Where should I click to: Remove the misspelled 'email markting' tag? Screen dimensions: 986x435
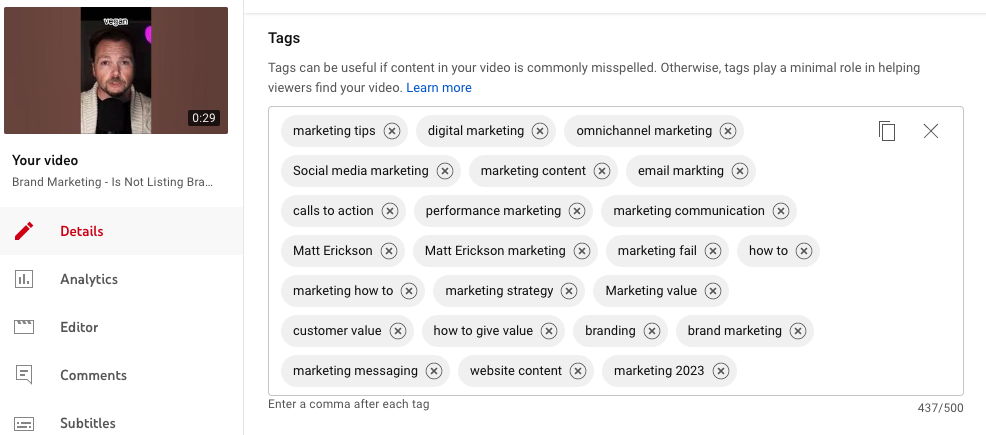pyautogui.click(x=740, y=171)
